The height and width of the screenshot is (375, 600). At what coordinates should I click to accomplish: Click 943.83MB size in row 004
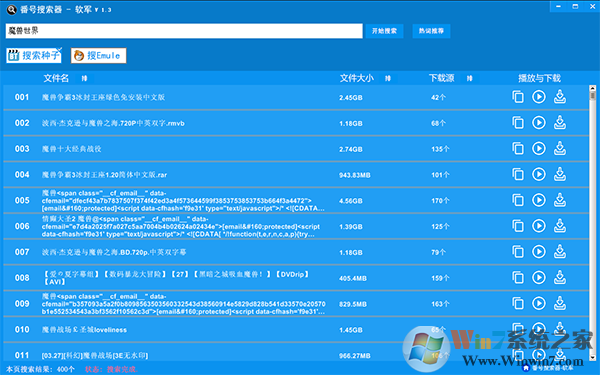354,175
